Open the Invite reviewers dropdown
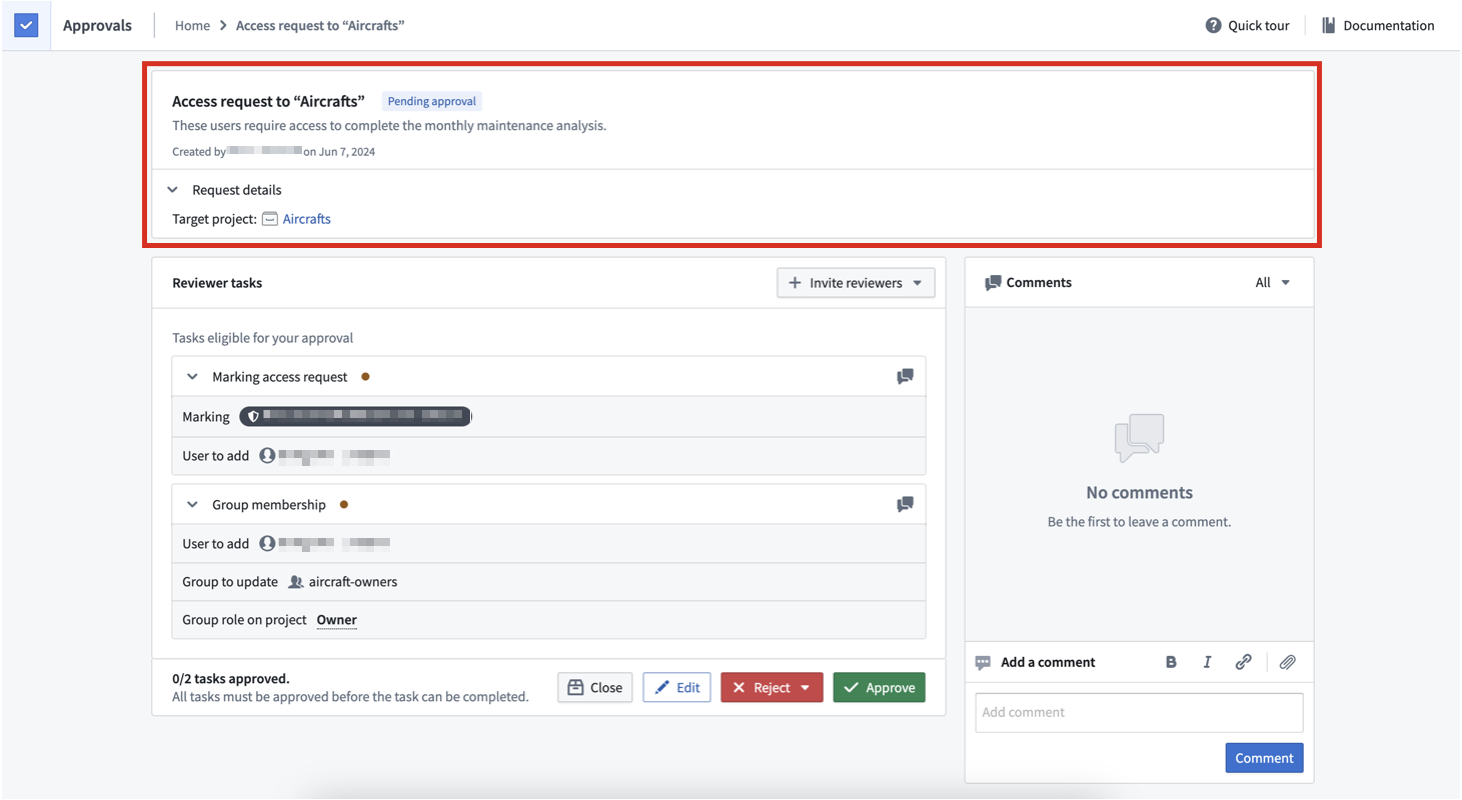The width and height of the screenshot is (1462, 800). (856, 283)
